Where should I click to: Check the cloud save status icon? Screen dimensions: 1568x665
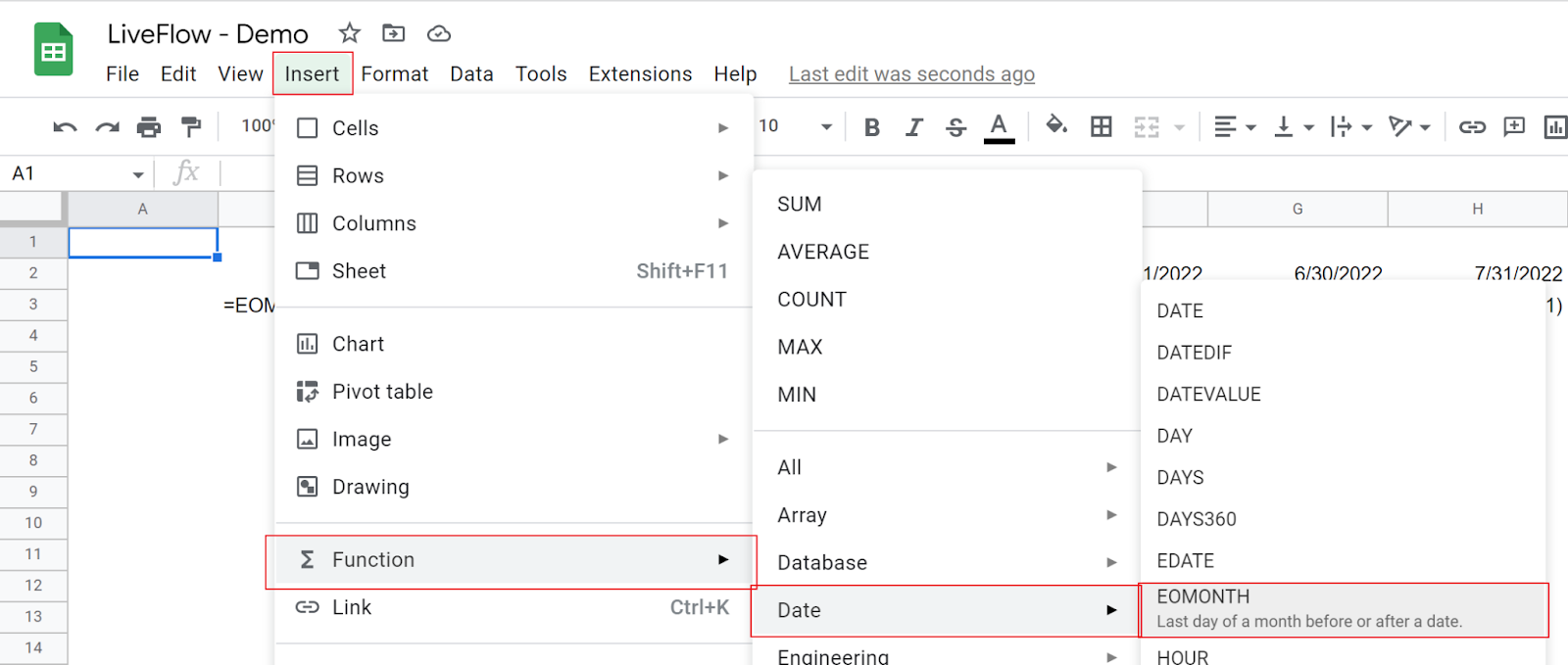click(x=439, y=33)
